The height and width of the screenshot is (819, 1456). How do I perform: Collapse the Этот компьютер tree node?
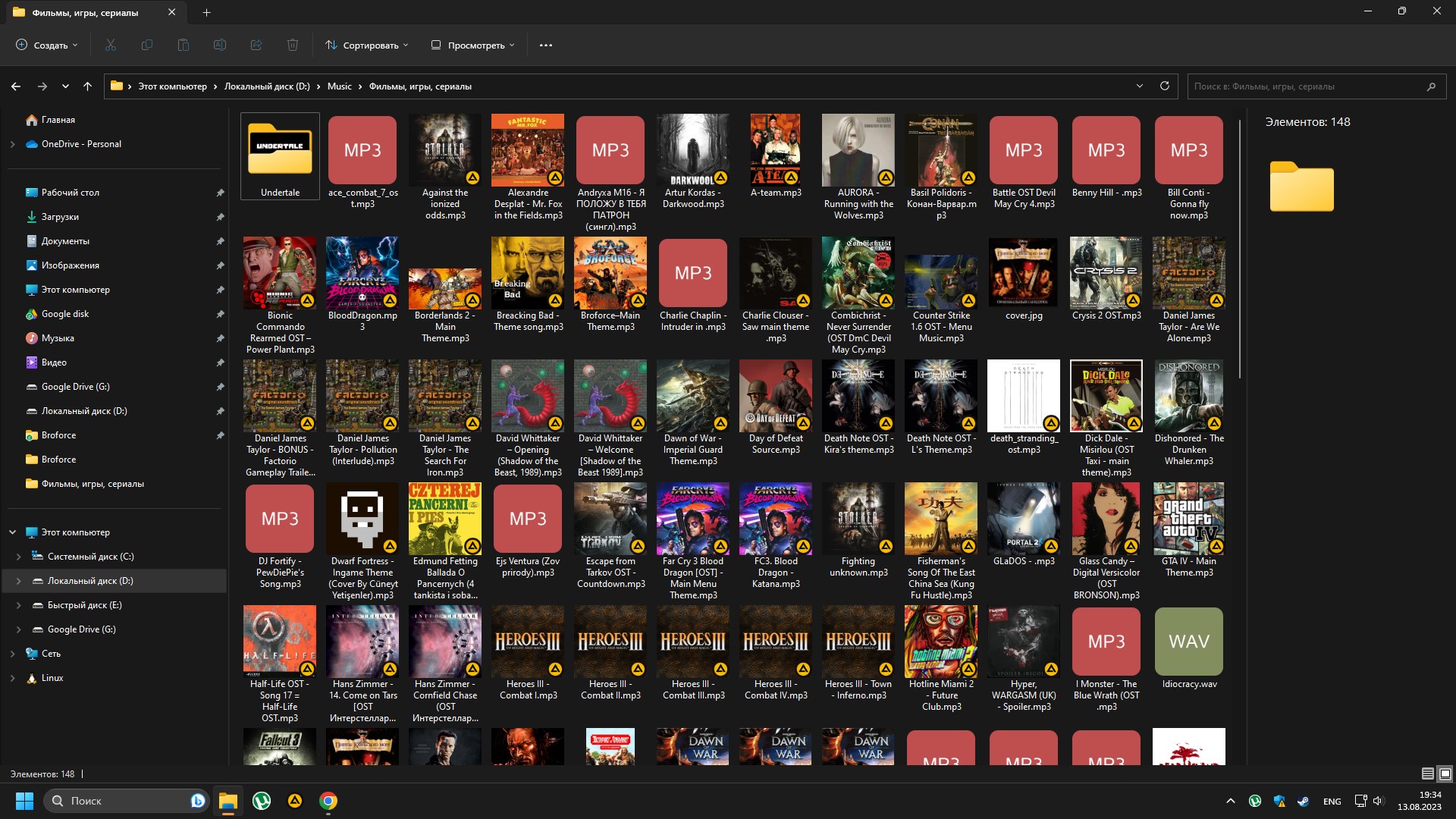[12, 532]
